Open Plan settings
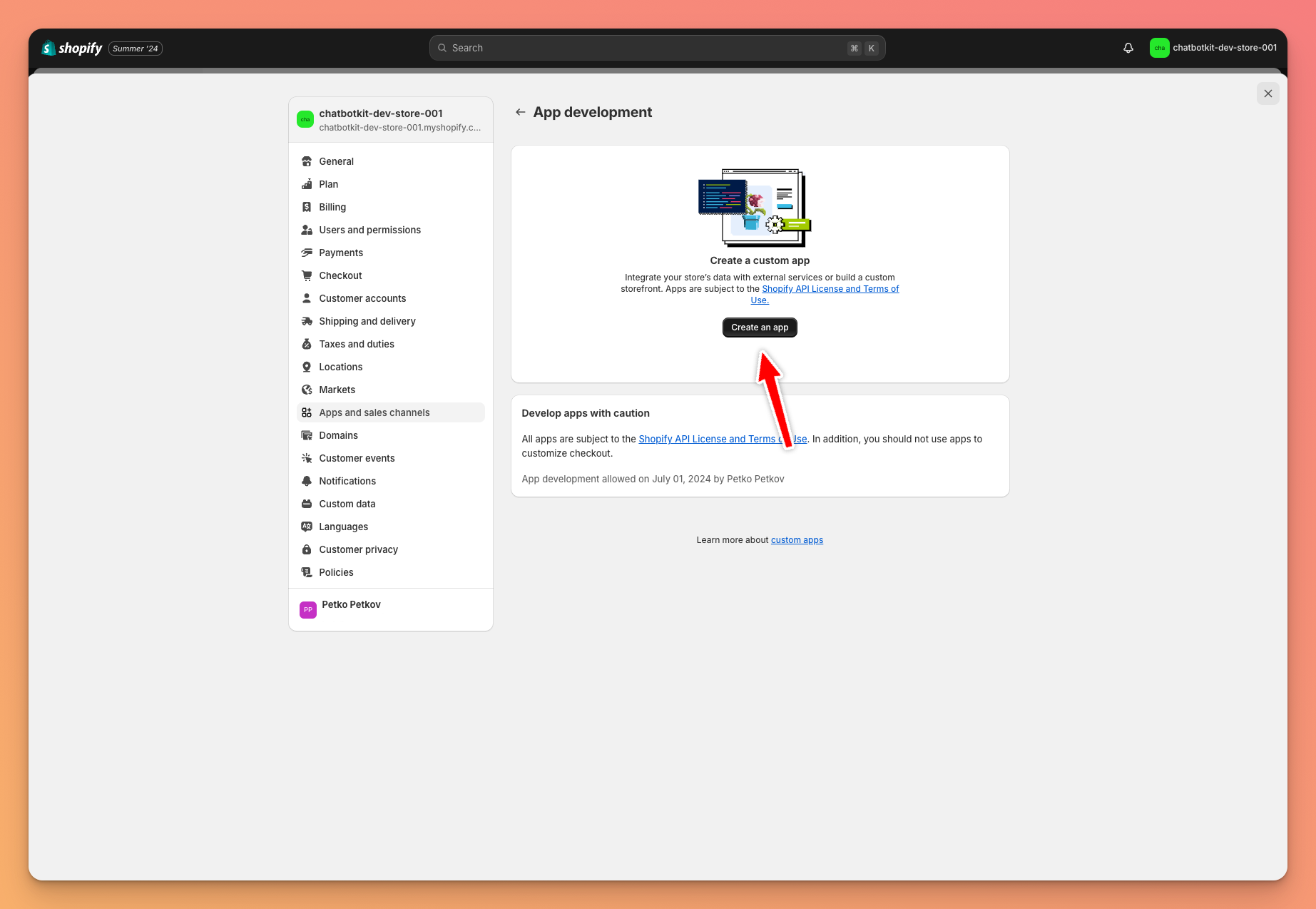Viewport: 1316px width, 909px height. 390,184
